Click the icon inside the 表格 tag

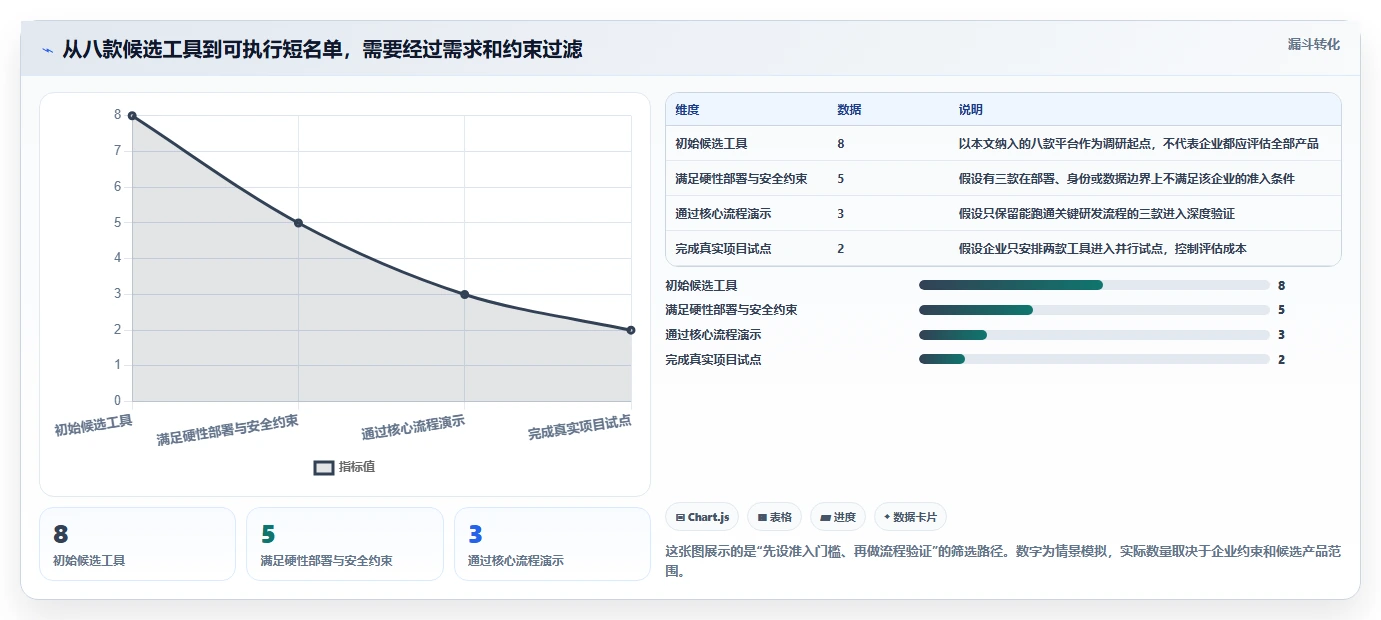[x=762, y=518]
